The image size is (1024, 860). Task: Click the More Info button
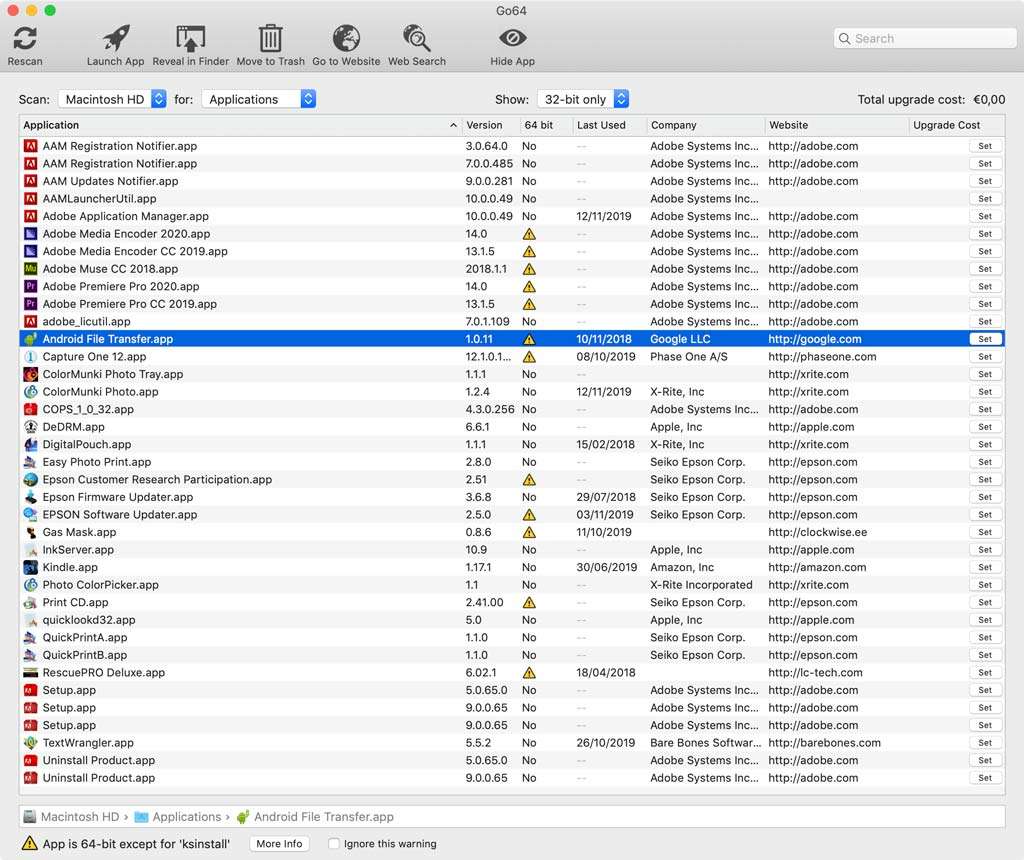[x=279, y=843]
